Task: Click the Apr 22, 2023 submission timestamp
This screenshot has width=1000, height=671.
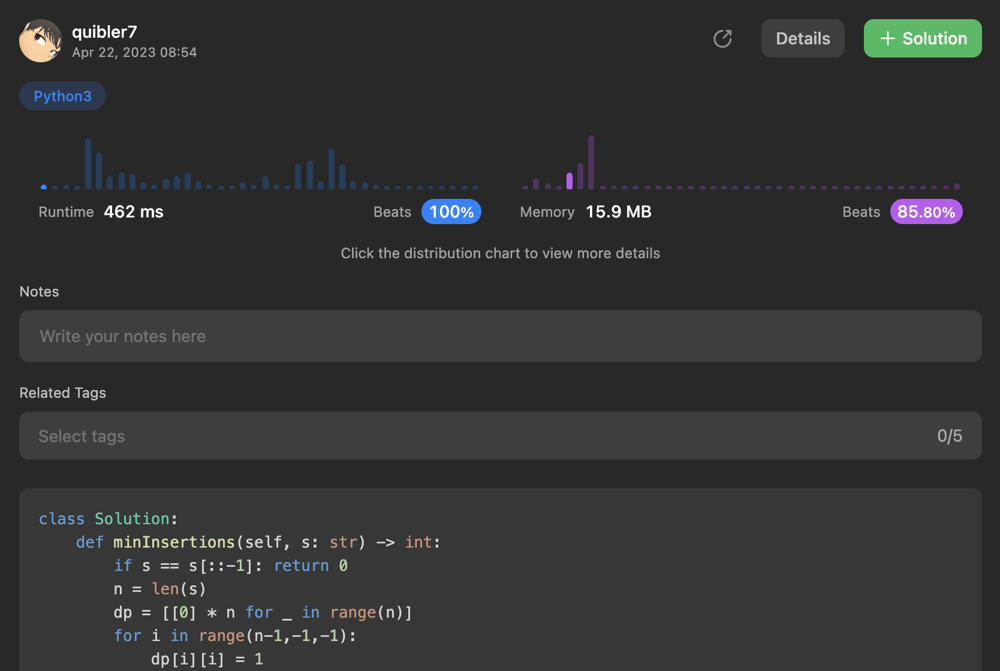Action: point(134,52)
